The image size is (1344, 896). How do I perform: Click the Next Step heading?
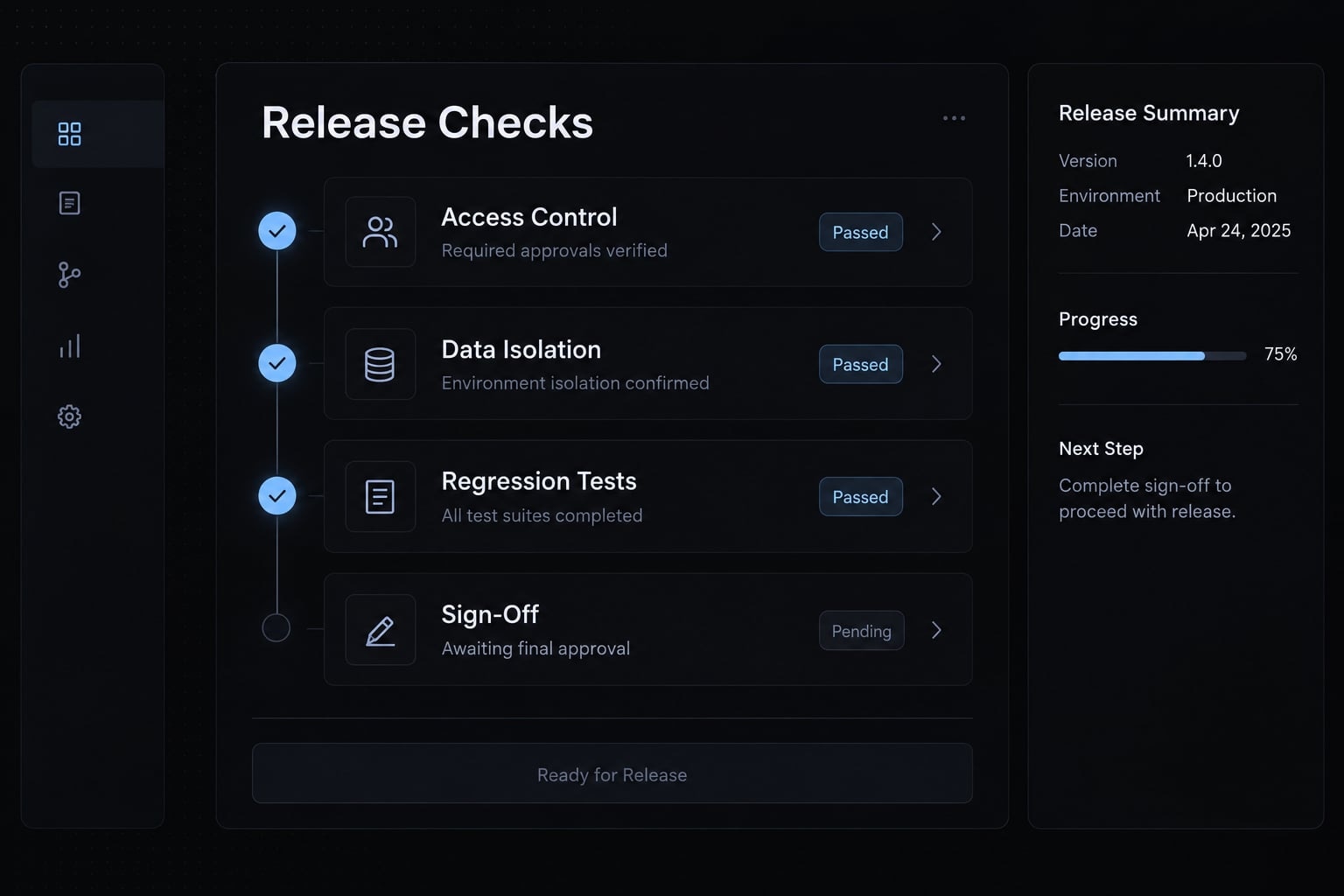(x=1101, y=449)
